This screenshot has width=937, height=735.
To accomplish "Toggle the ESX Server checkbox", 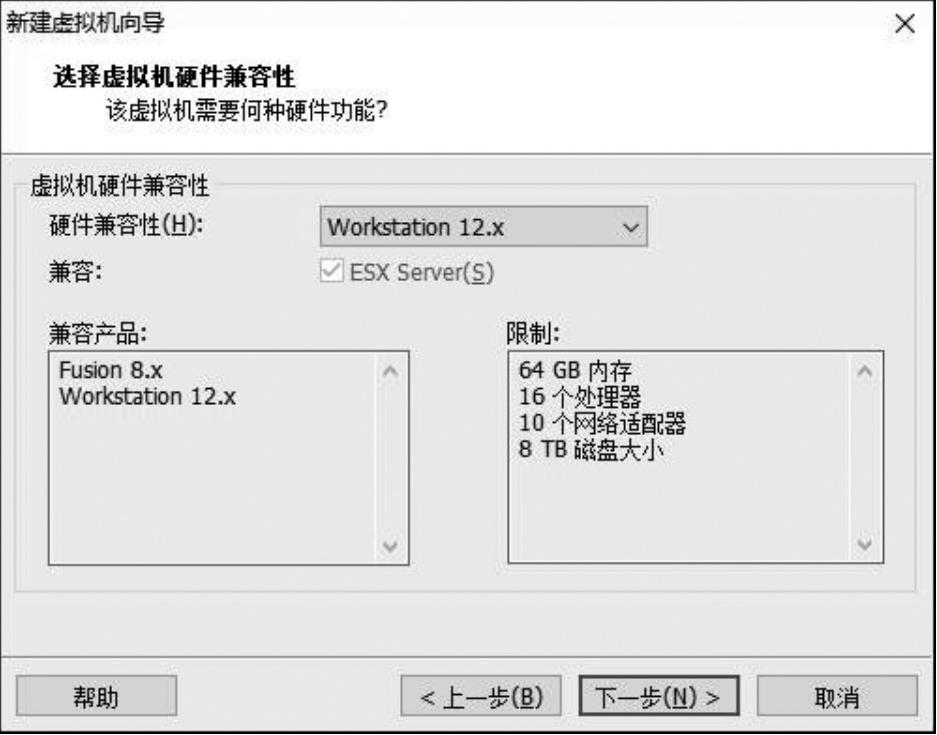I will click(332, 271).
